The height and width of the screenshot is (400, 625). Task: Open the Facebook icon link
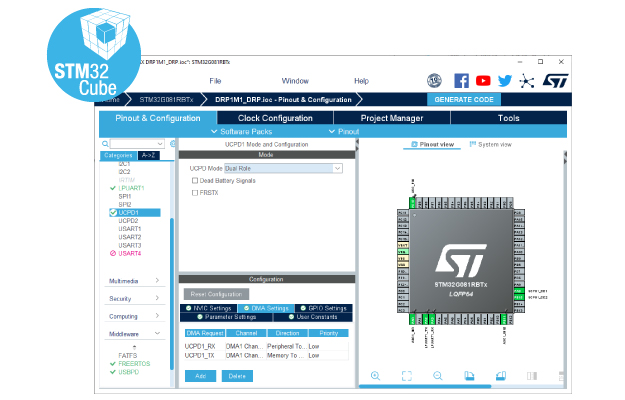point(461,81)
